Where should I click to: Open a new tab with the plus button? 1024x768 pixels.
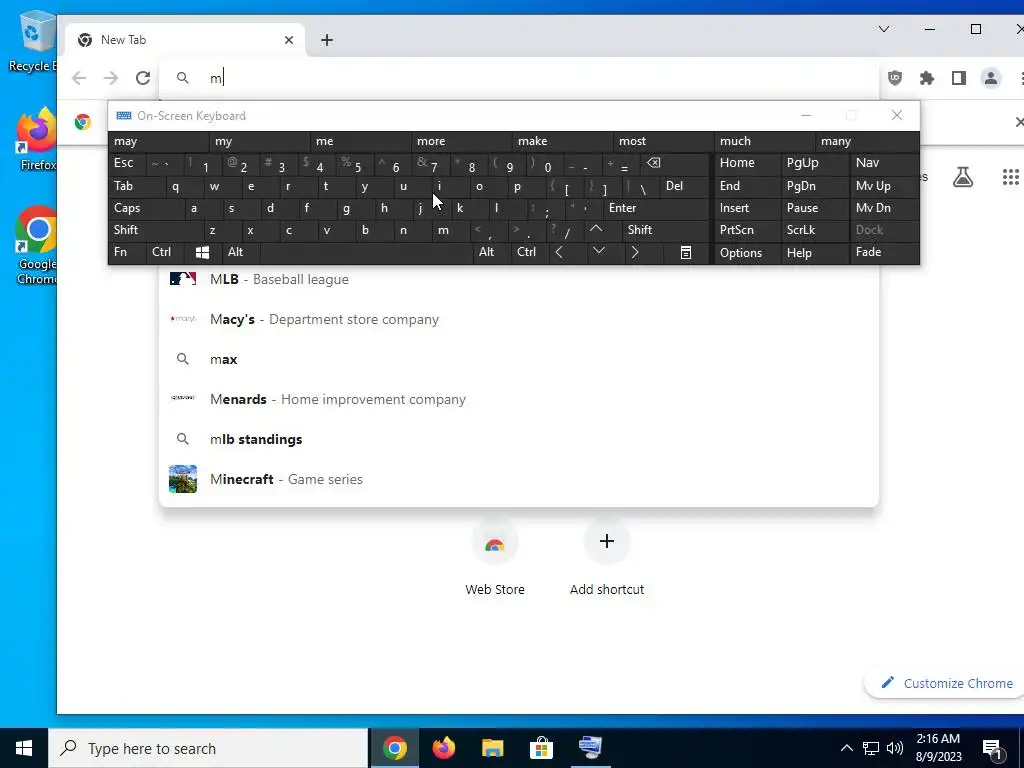pyautogui.click(x=327, y=40)
